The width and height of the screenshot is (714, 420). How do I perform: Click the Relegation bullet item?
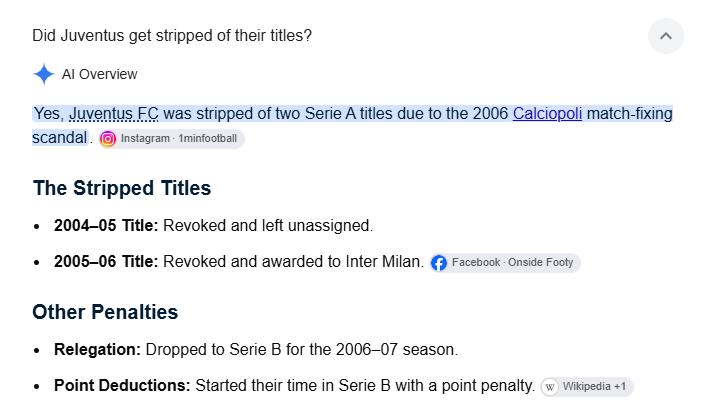tap(256, 349)
